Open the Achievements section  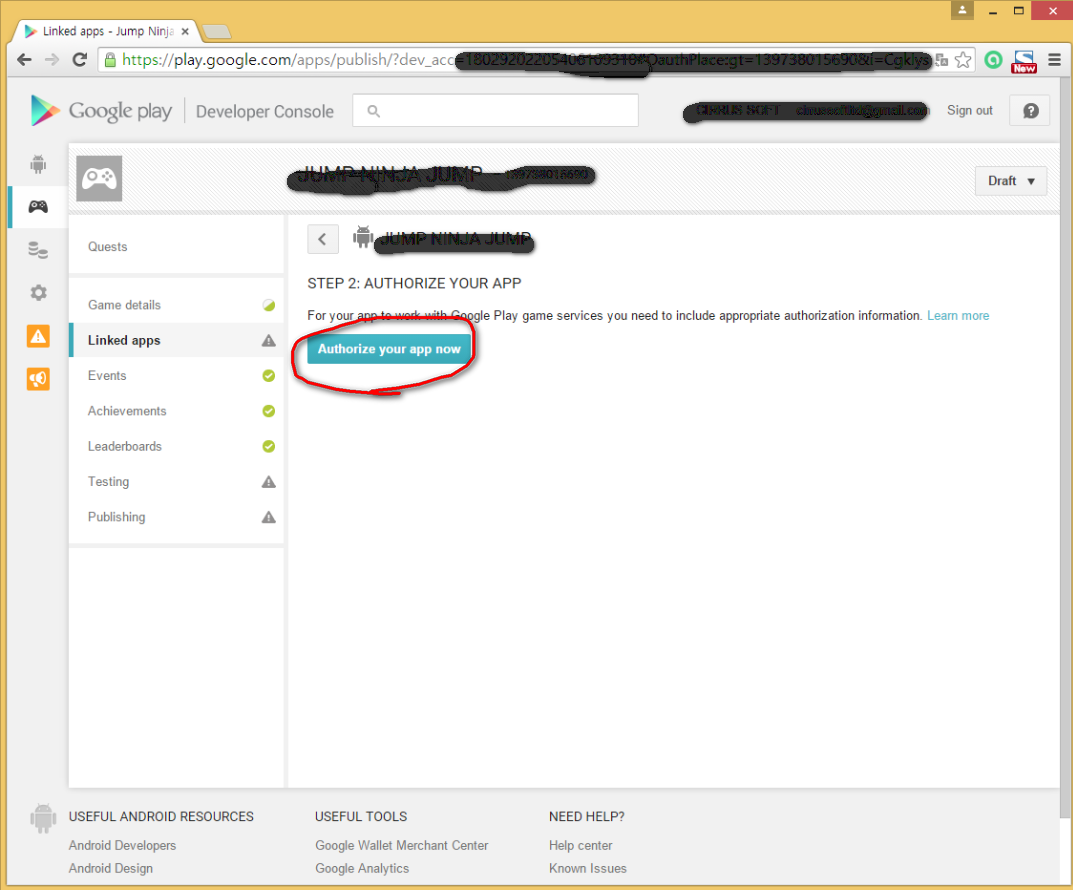pos(176,411)
